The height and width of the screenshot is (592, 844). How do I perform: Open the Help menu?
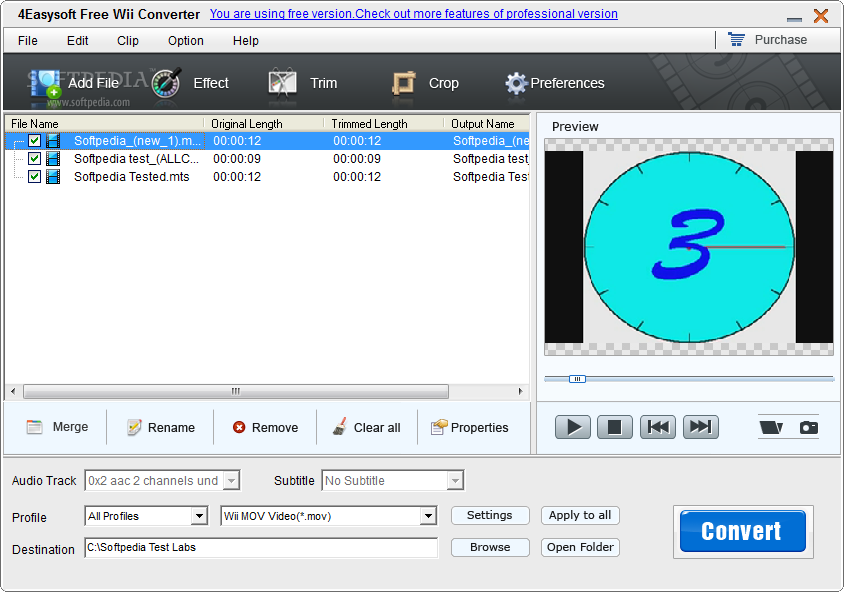(245, 41)
